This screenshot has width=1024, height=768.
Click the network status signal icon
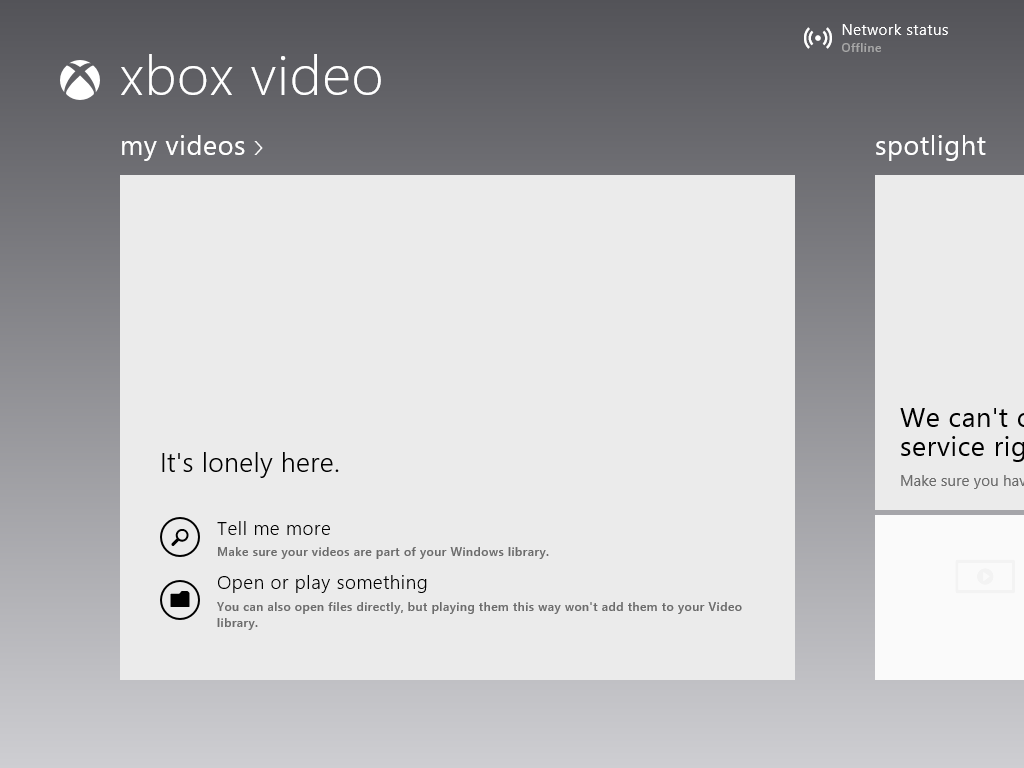818,38
